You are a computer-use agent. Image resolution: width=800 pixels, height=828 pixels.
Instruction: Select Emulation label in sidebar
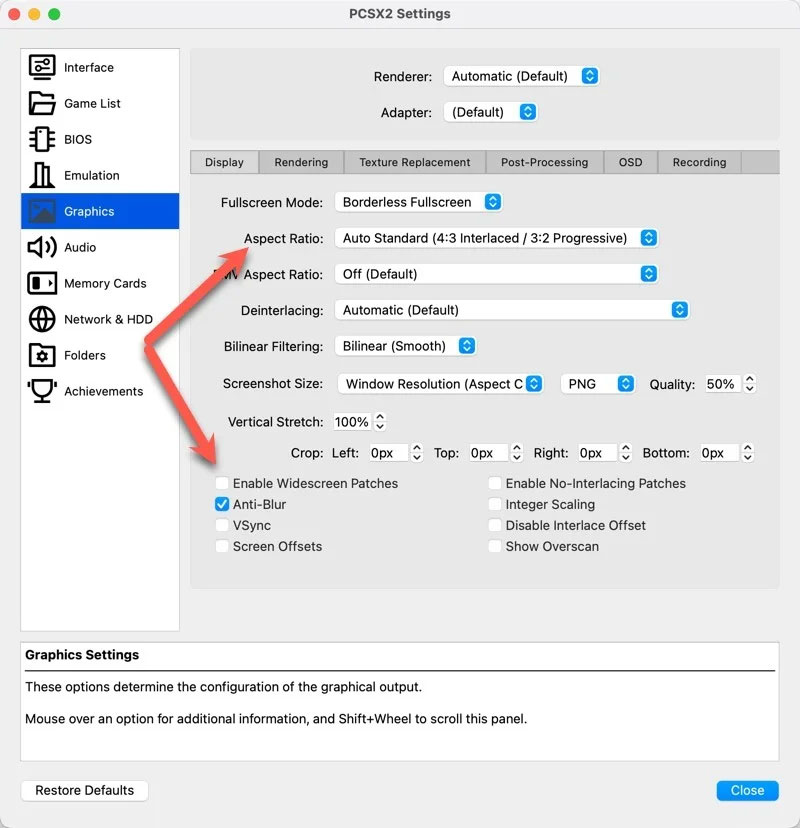click(x=91, y=175)
